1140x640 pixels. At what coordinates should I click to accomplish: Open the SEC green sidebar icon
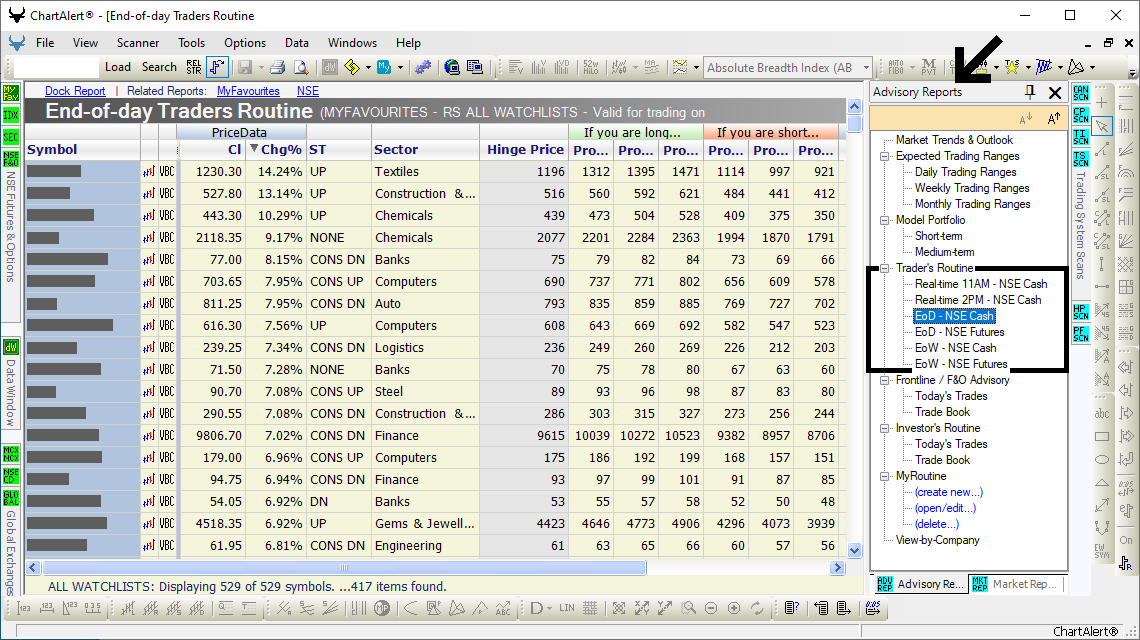click(x=11, y=137)
